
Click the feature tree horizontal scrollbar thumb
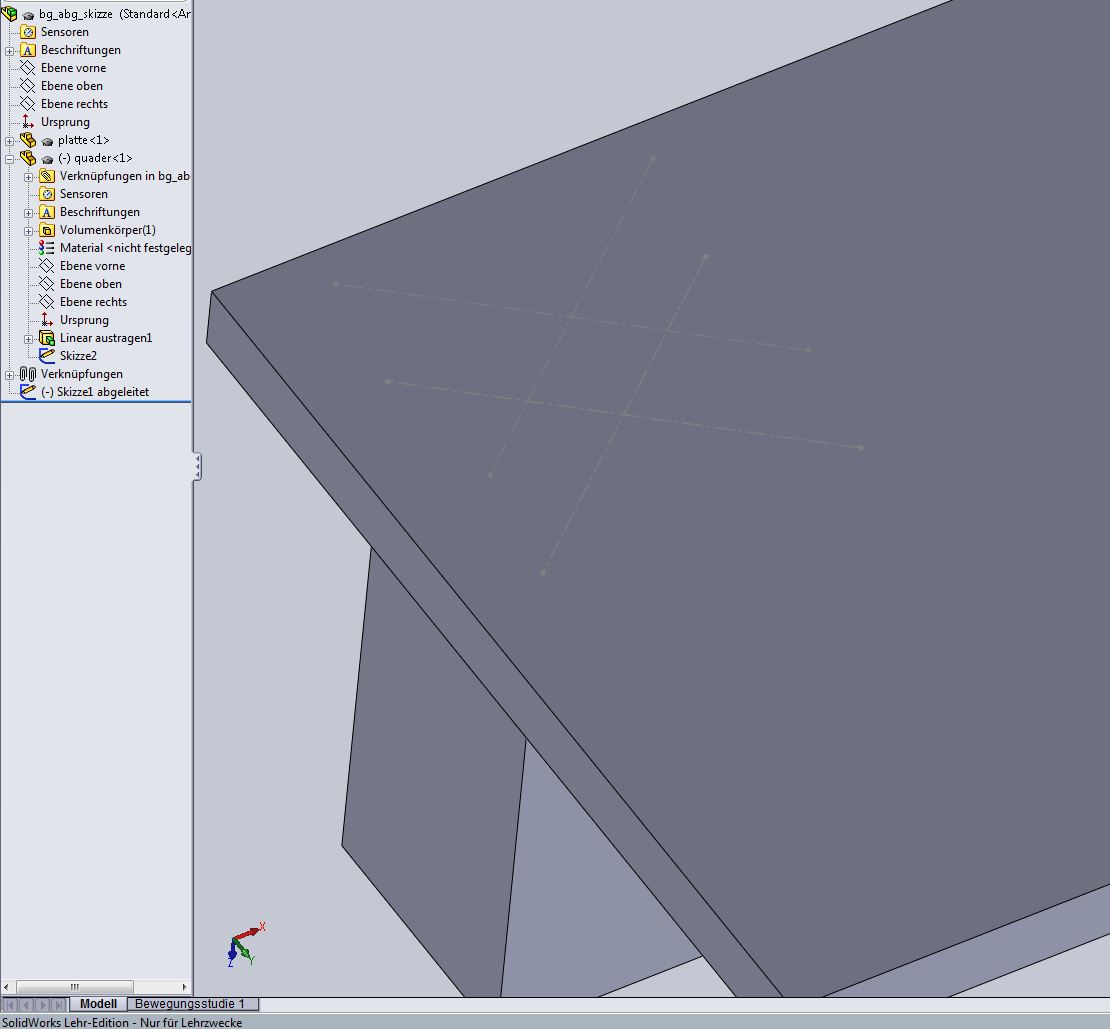click(x=75, y=987)
